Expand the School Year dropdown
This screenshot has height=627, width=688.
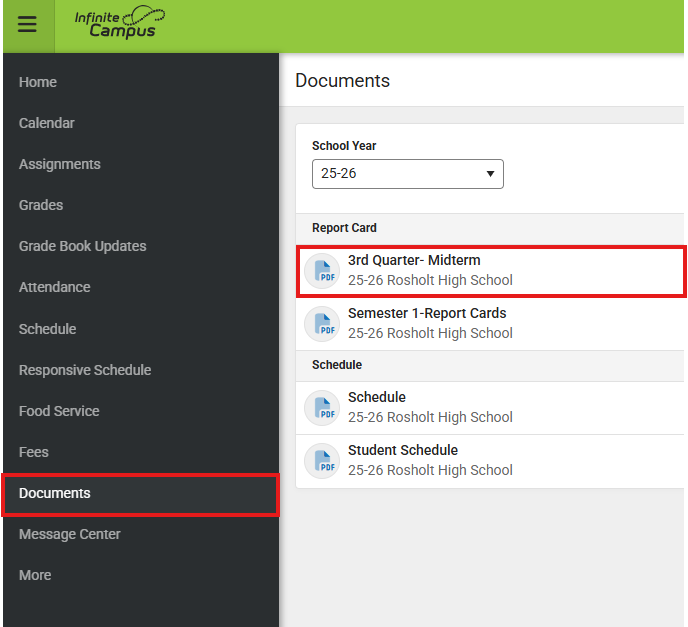pos(407,173)
